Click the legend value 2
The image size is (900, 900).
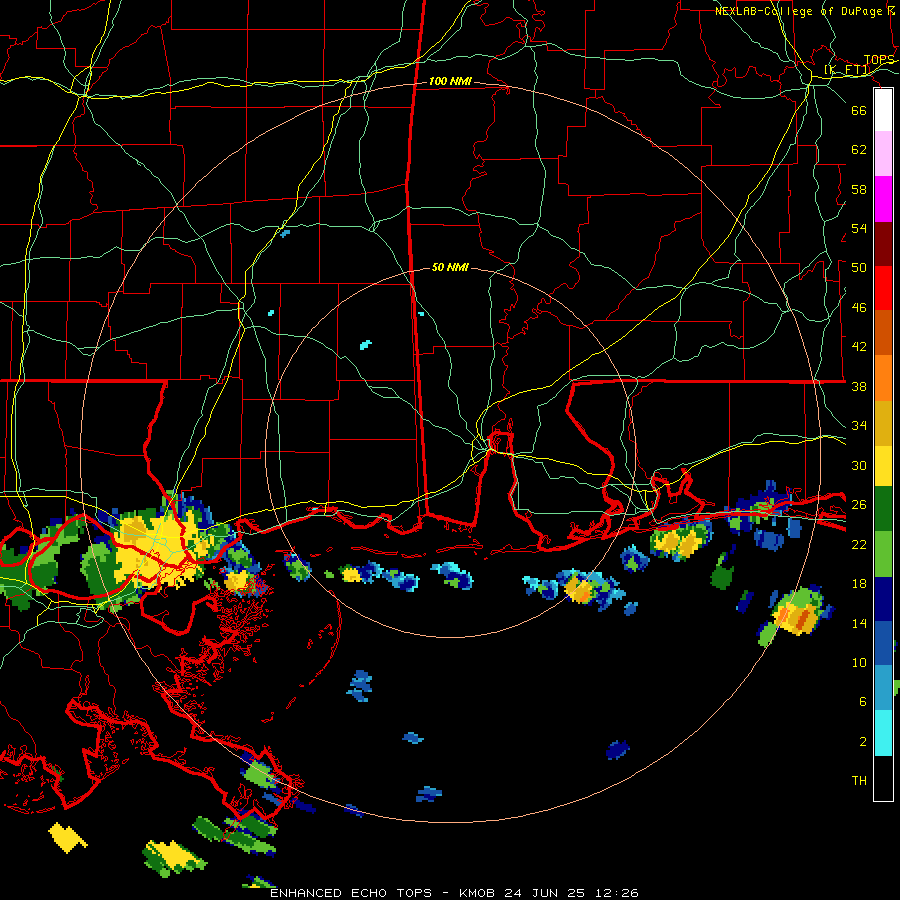click(x=863, y=742)
